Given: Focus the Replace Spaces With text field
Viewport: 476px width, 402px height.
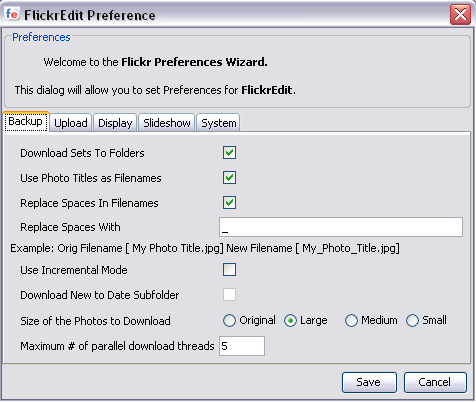Looking at the screenshot, I should click(x=341, y=227).
